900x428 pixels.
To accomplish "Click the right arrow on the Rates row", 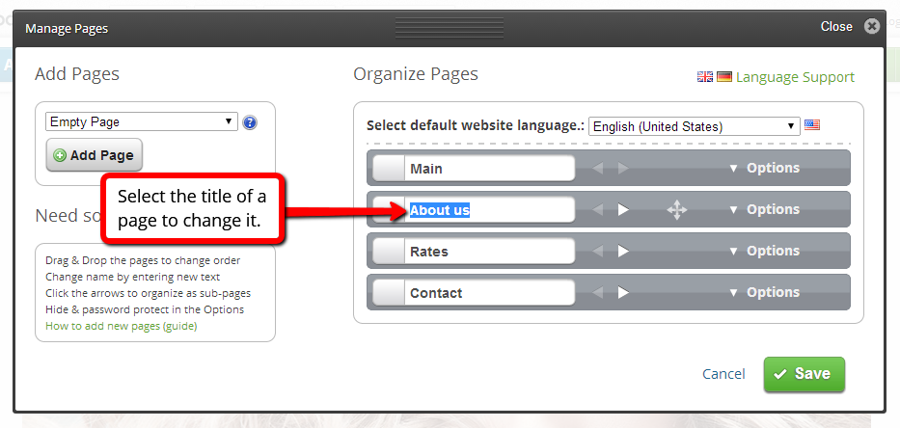I will [623, 251].
